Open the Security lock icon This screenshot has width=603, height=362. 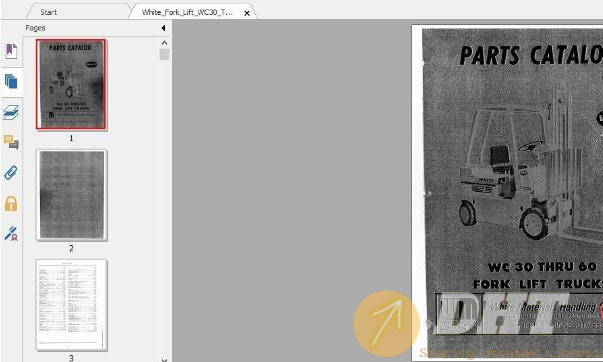(11, 203)
